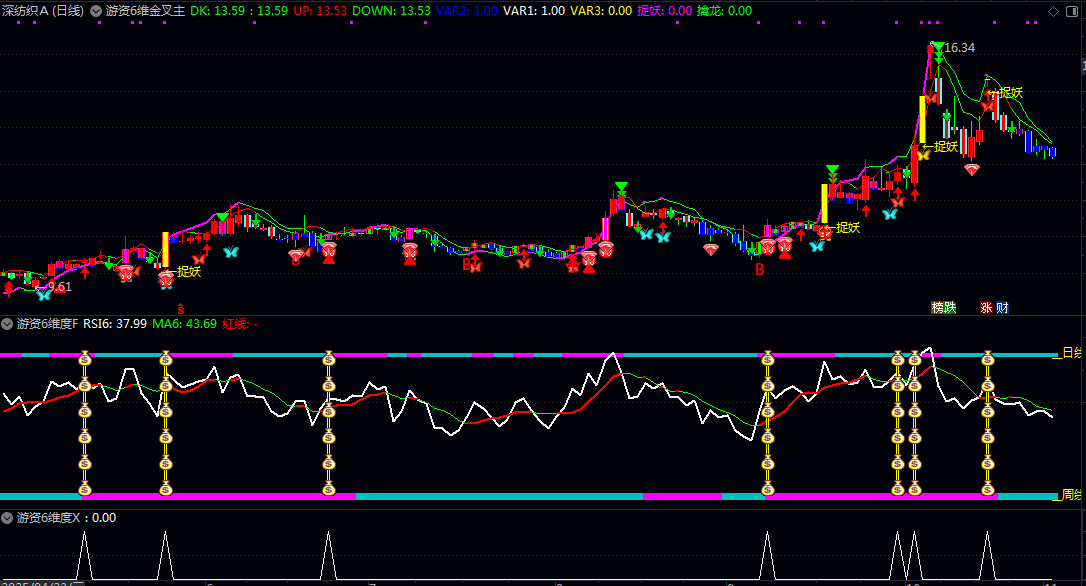Click the 深纺织A (日线) stock title
Screen dimensions: 1086x586
(43, 11)
